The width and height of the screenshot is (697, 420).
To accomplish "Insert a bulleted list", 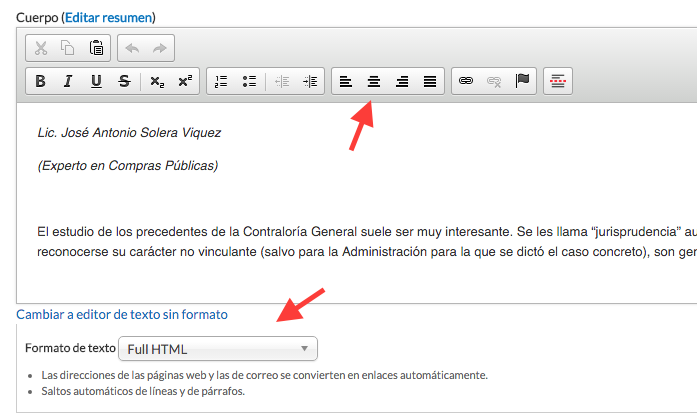I will pos(250,82).
